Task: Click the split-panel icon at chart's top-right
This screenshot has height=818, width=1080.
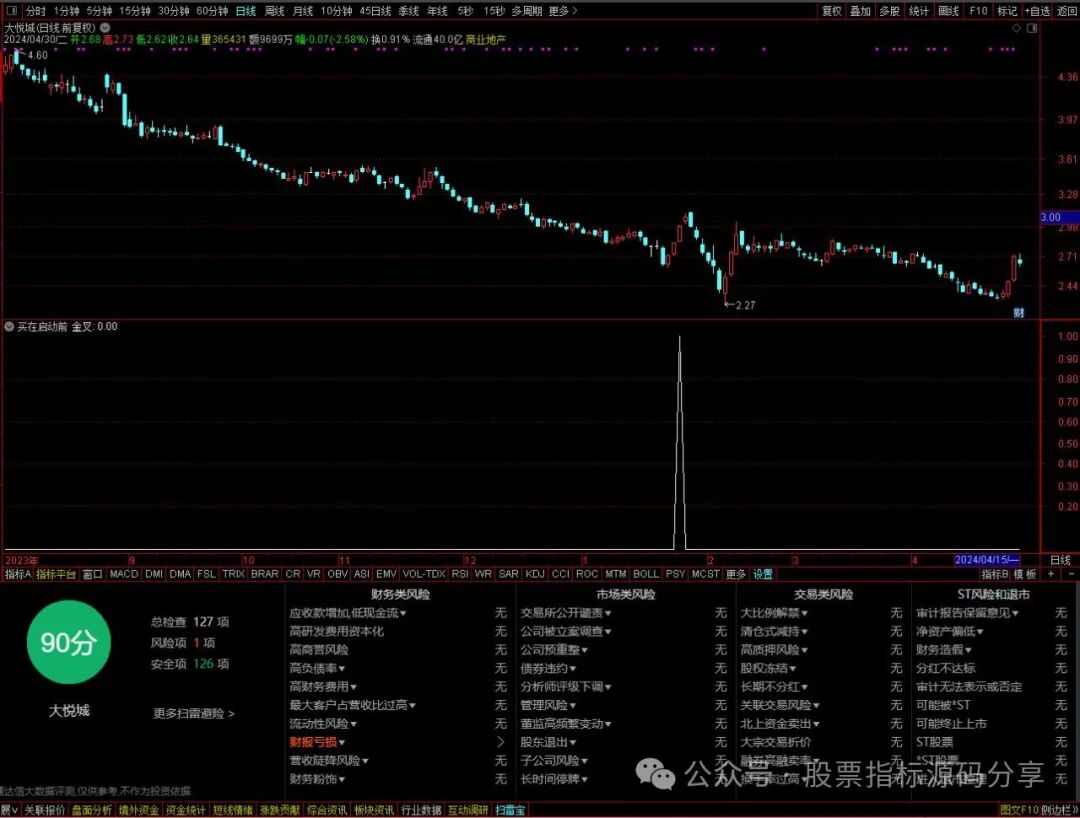Action: [x=1032, y=28]
